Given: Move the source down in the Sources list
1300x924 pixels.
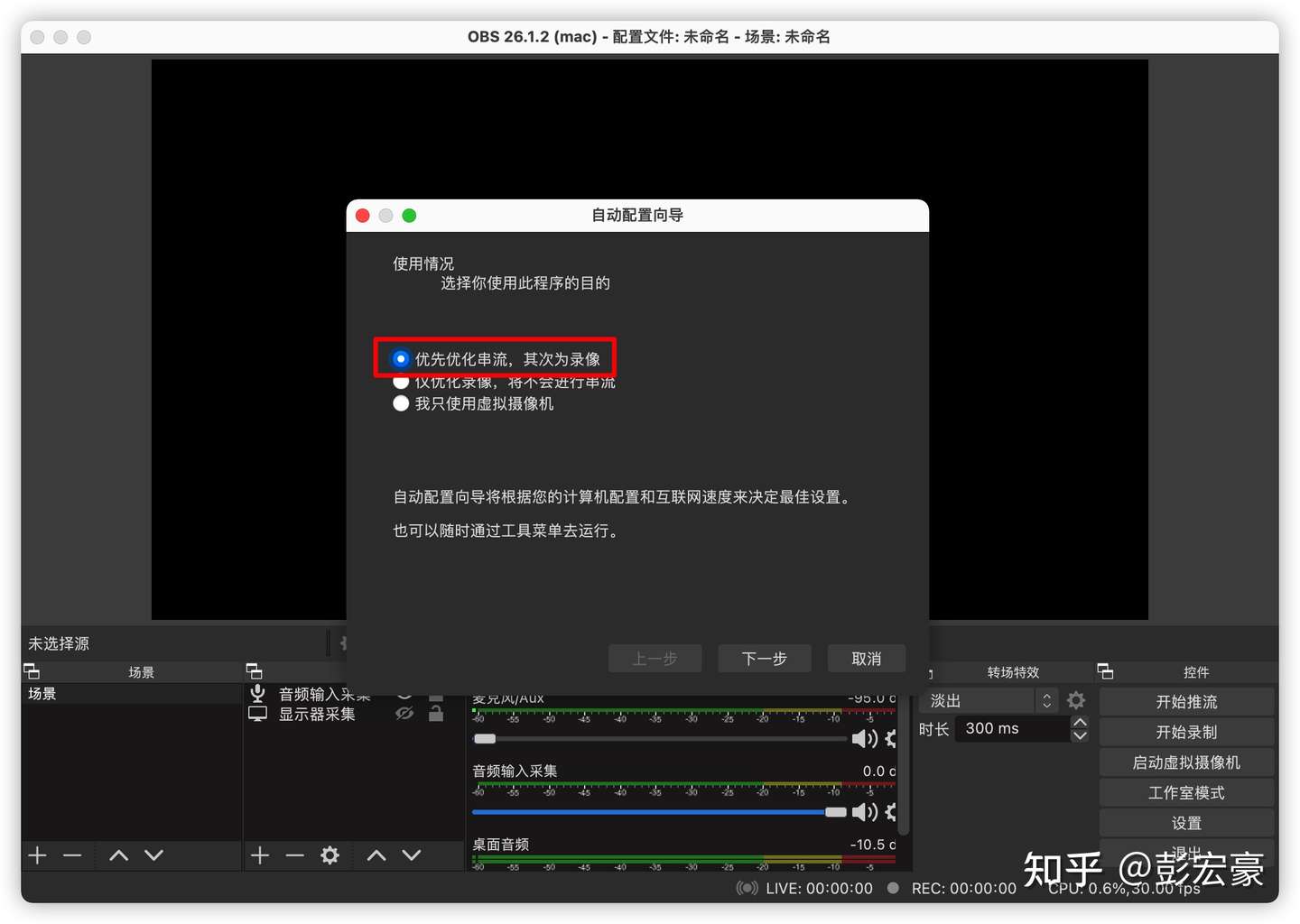Looking at the screenshot, I should [x=411, y=855].
